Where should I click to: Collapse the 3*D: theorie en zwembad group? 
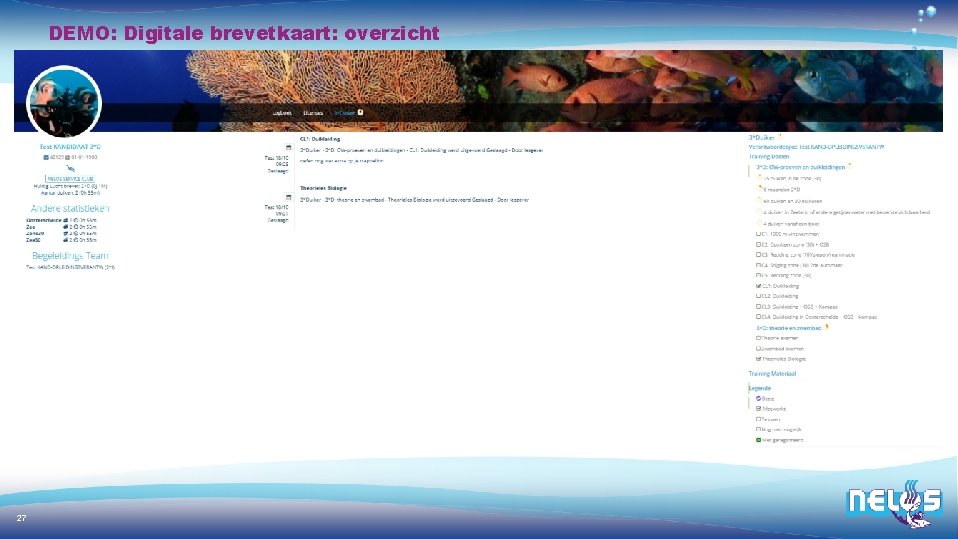pyautogui.click(x=789, y=328)
